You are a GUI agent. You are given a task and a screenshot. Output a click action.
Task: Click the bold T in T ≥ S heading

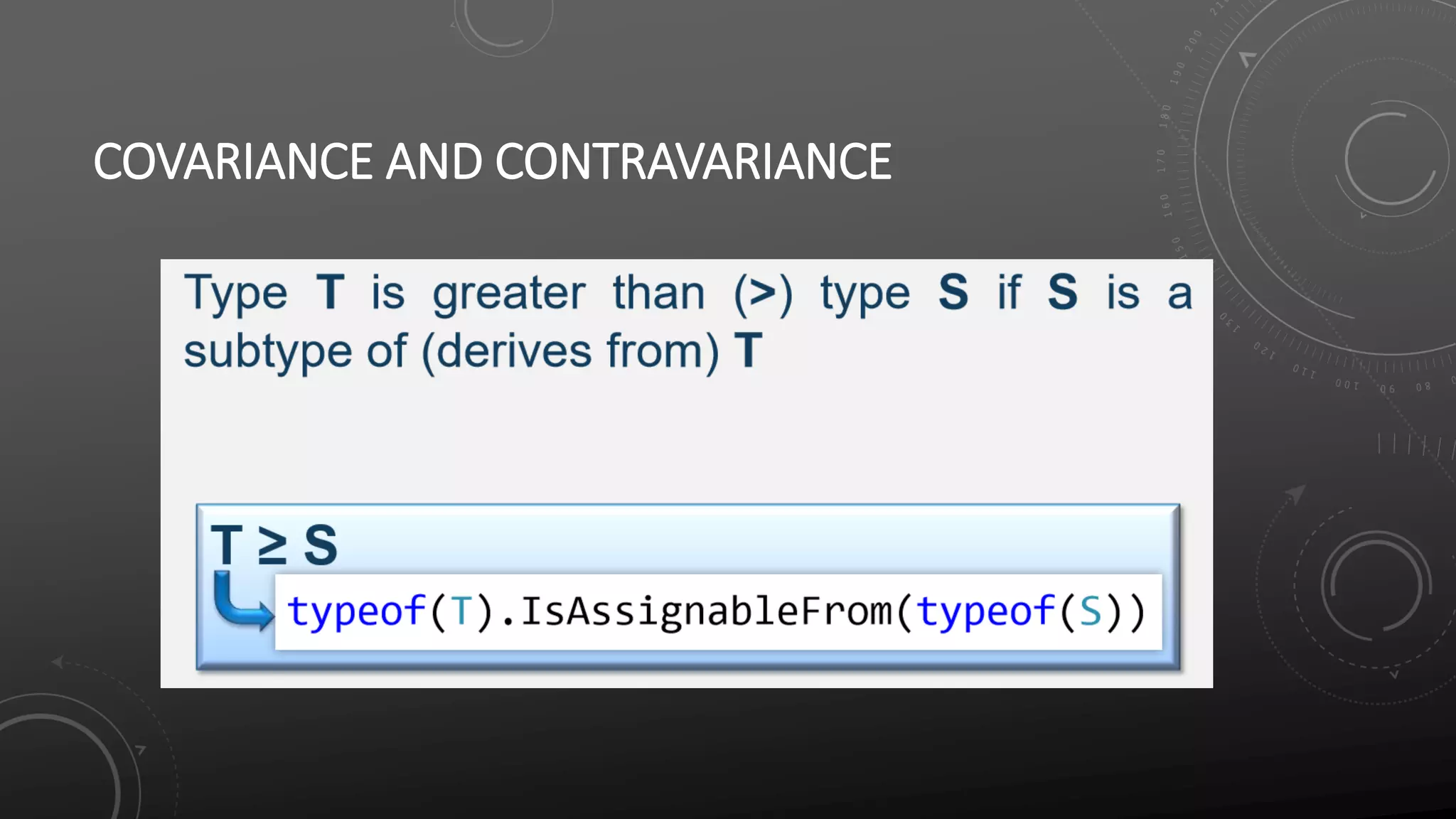point(227,546)
